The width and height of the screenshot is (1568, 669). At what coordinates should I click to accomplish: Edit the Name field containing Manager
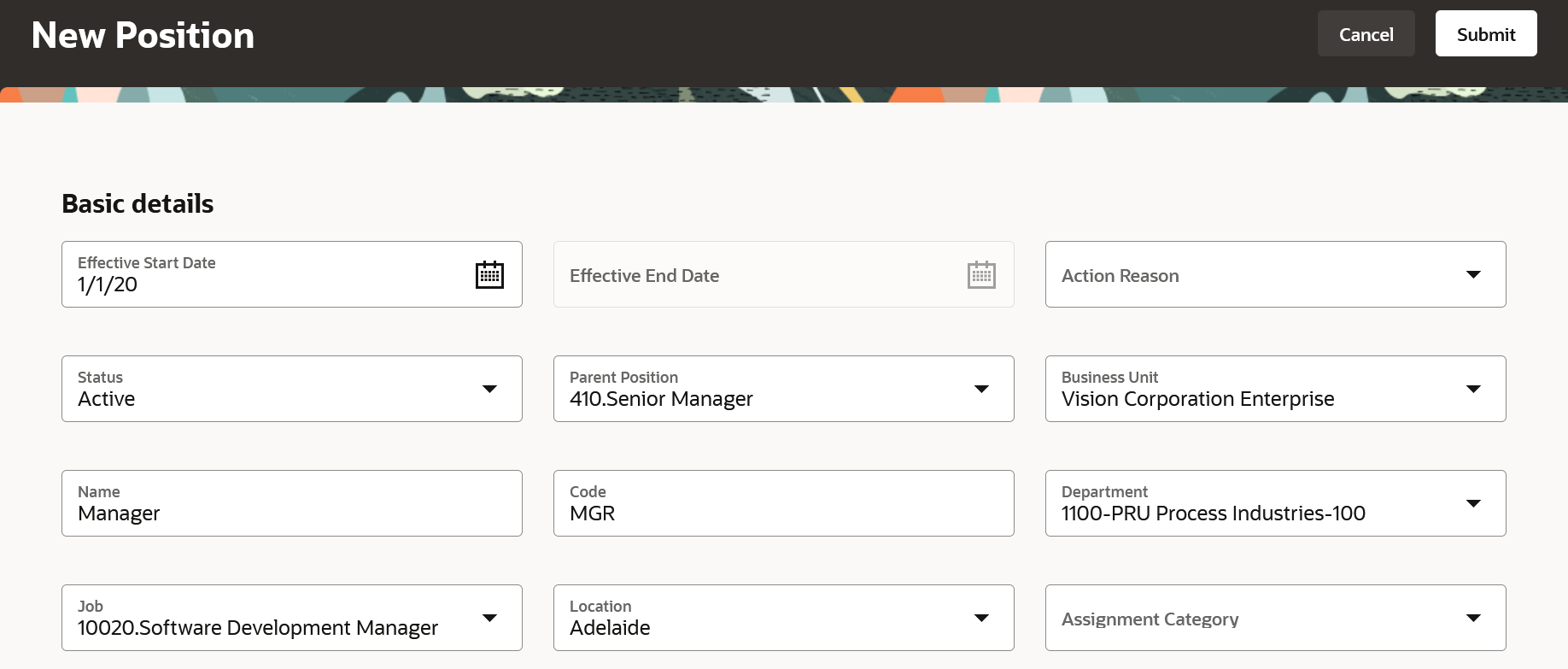[292, 503]
